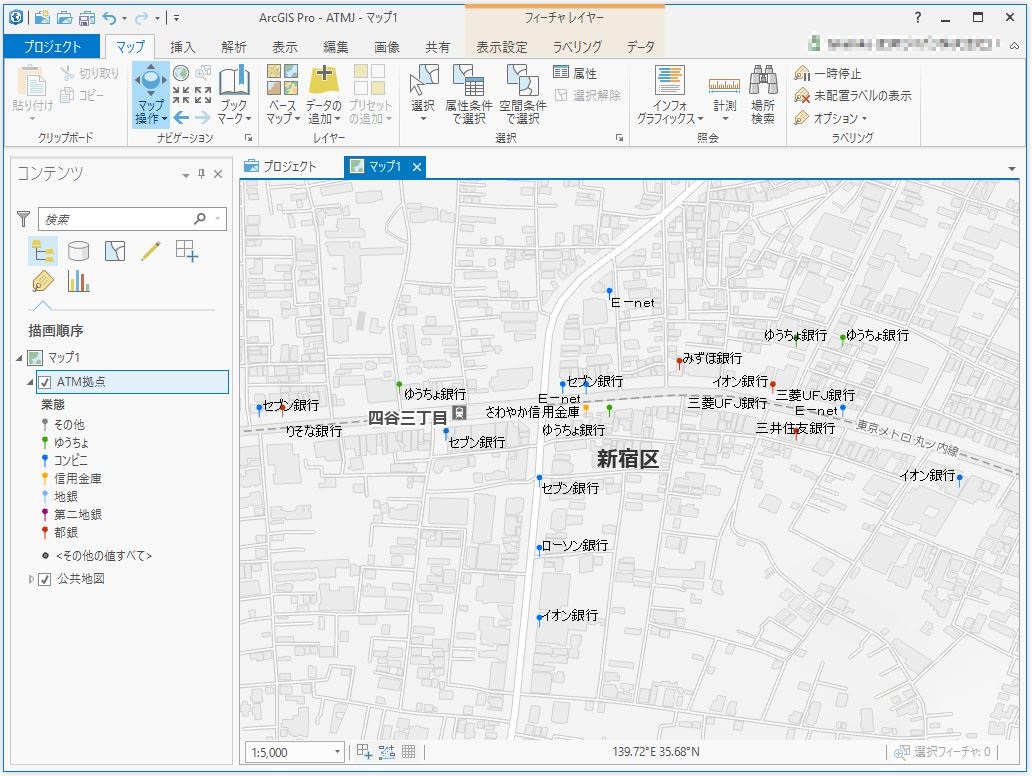This screenshot has height=776, width=1032.
Task: Collapse the ATM拠点 layer legend
Action: tap(30, 382)
